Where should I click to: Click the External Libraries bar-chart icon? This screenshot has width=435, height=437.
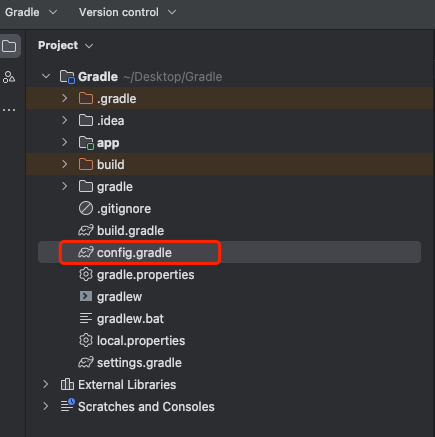pyautogui.click(x=67, y=384)
